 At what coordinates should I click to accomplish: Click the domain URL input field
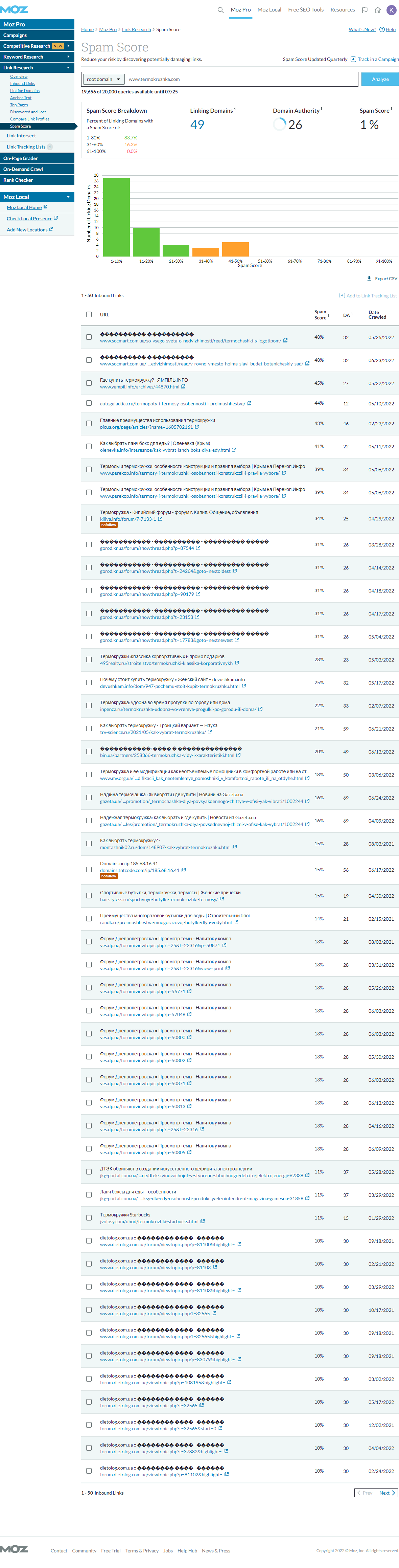pos(242,79)
